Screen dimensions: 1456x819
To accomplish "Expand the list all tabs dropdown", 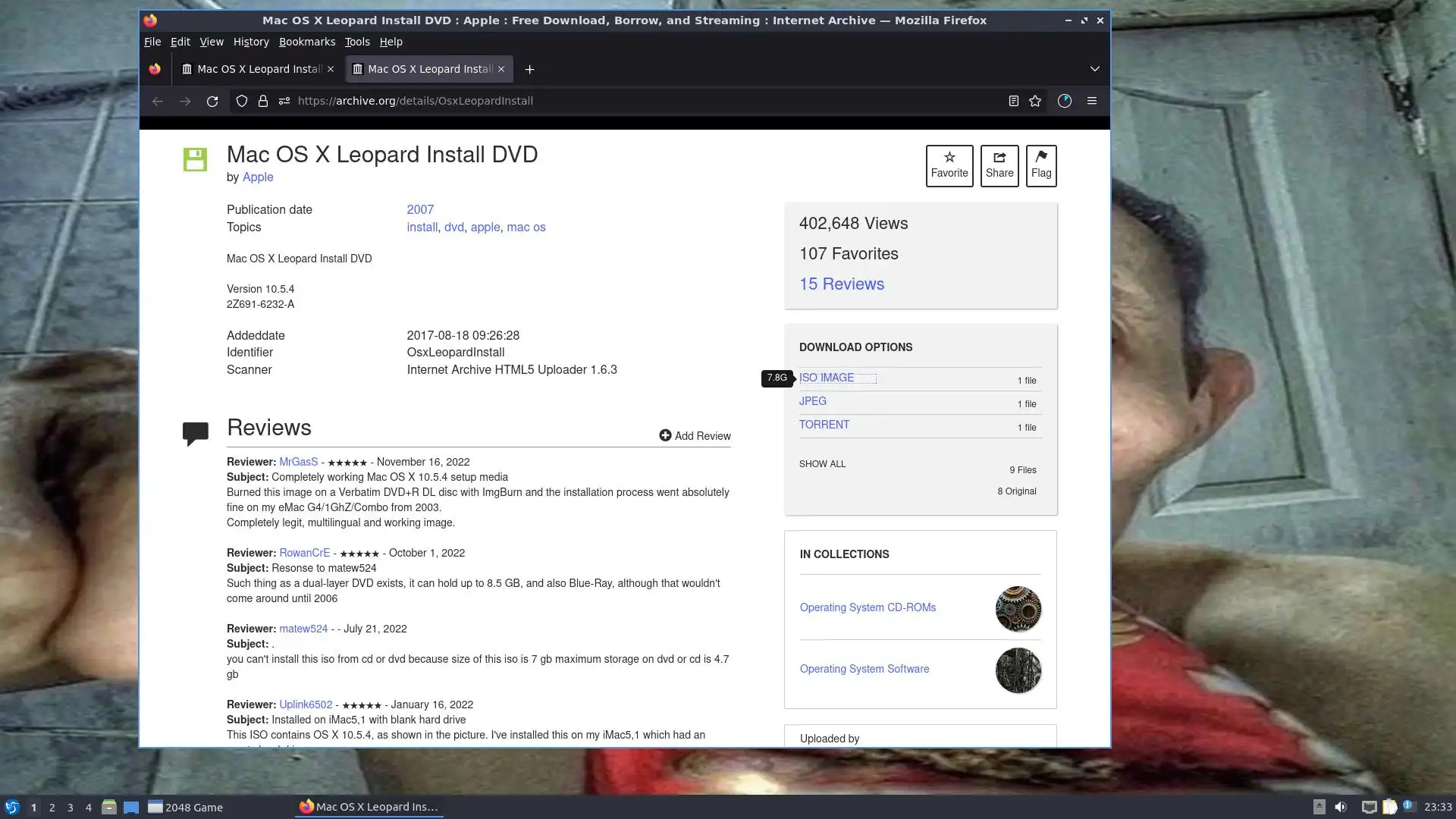I will [1094, 69].
